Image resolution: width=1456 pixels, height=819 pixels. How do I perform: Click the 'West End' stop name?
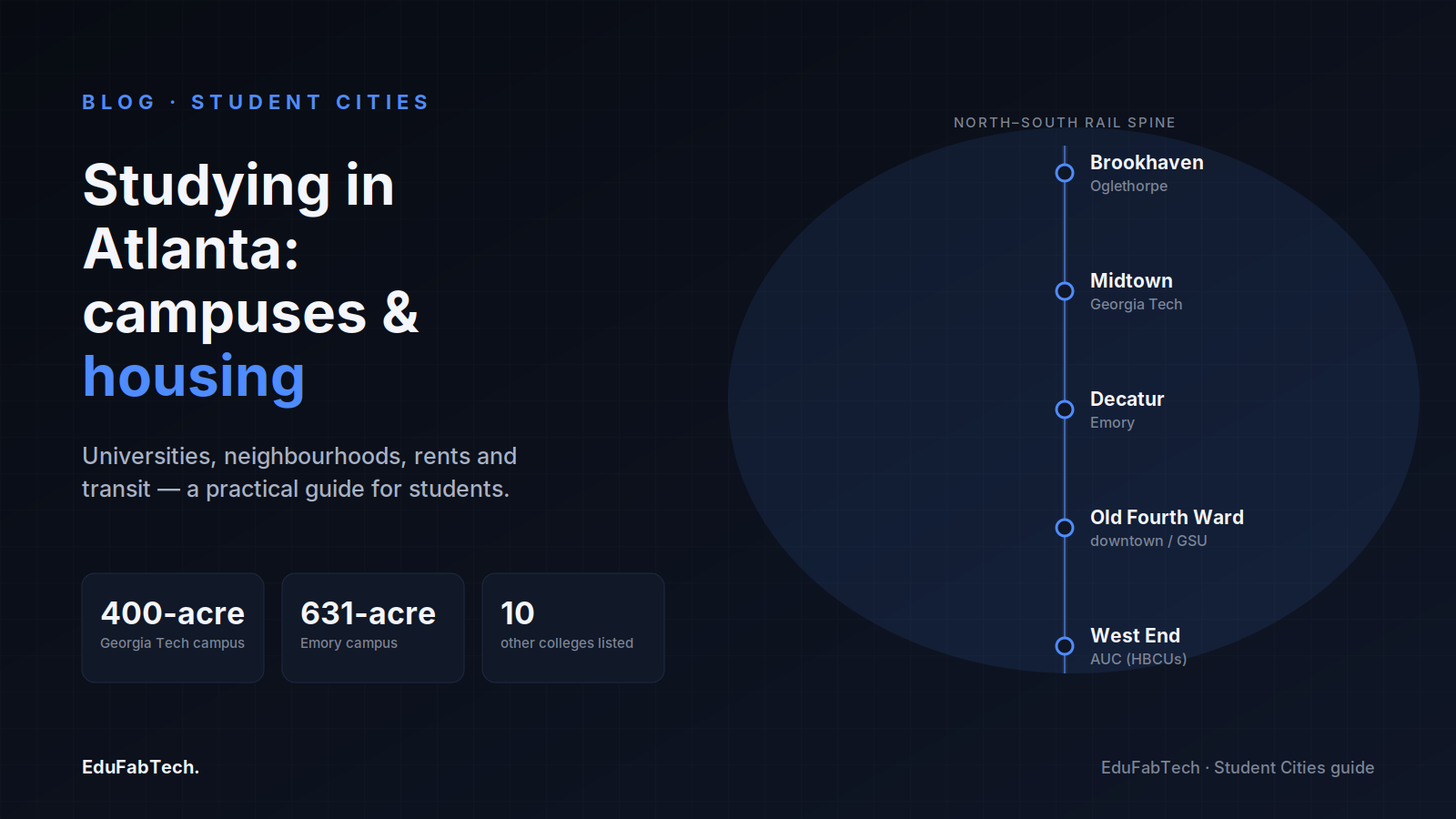(x=1135, y=635)
